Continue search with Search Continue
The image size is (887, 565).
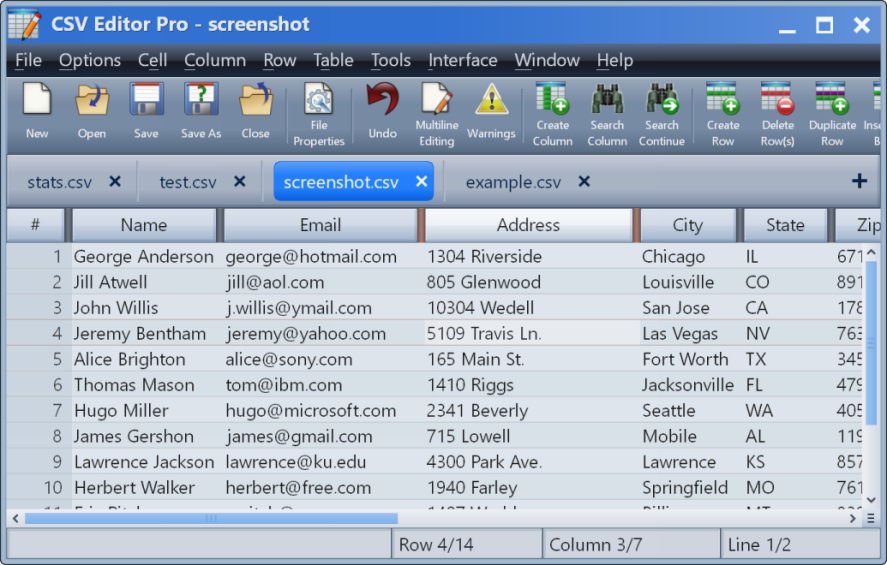click(x=662, y=115)
